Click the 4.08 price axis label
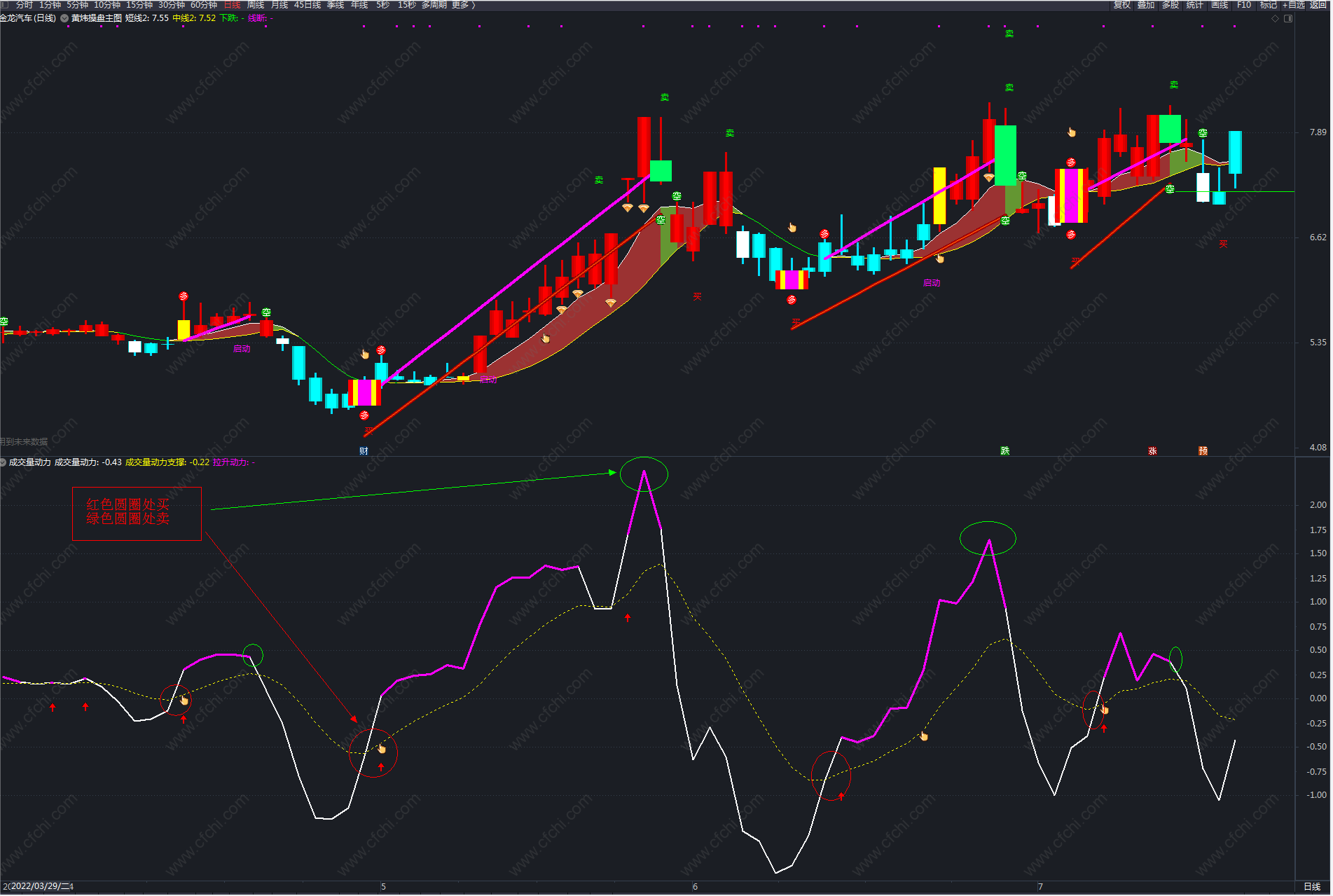Image resolution: width=1333 pixels, height=896 pixels. (x=1318, y=447)
